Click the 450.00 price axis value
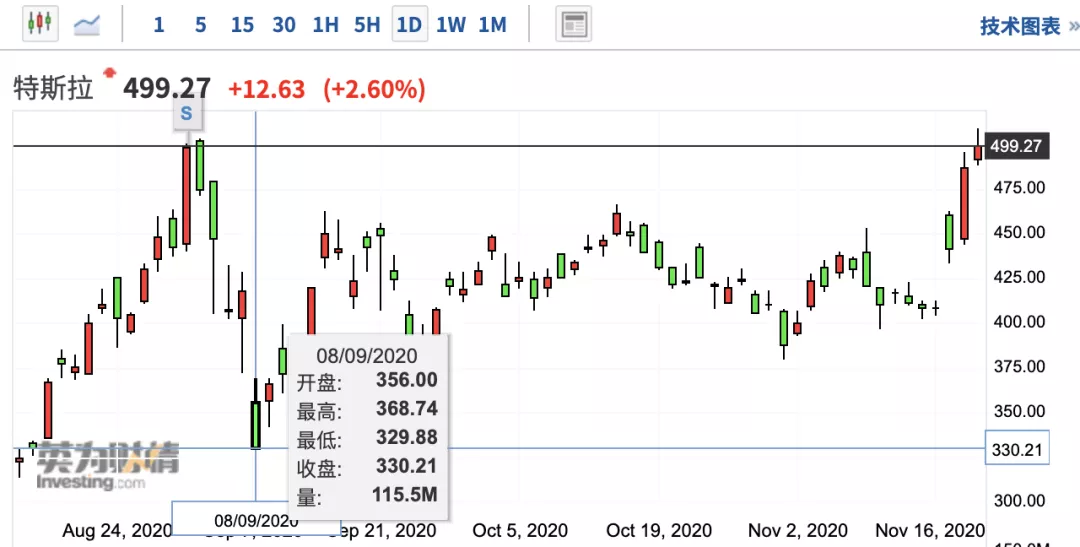Image resolution: width=1080 pixels, height=547 pixels. (1018, 232)
